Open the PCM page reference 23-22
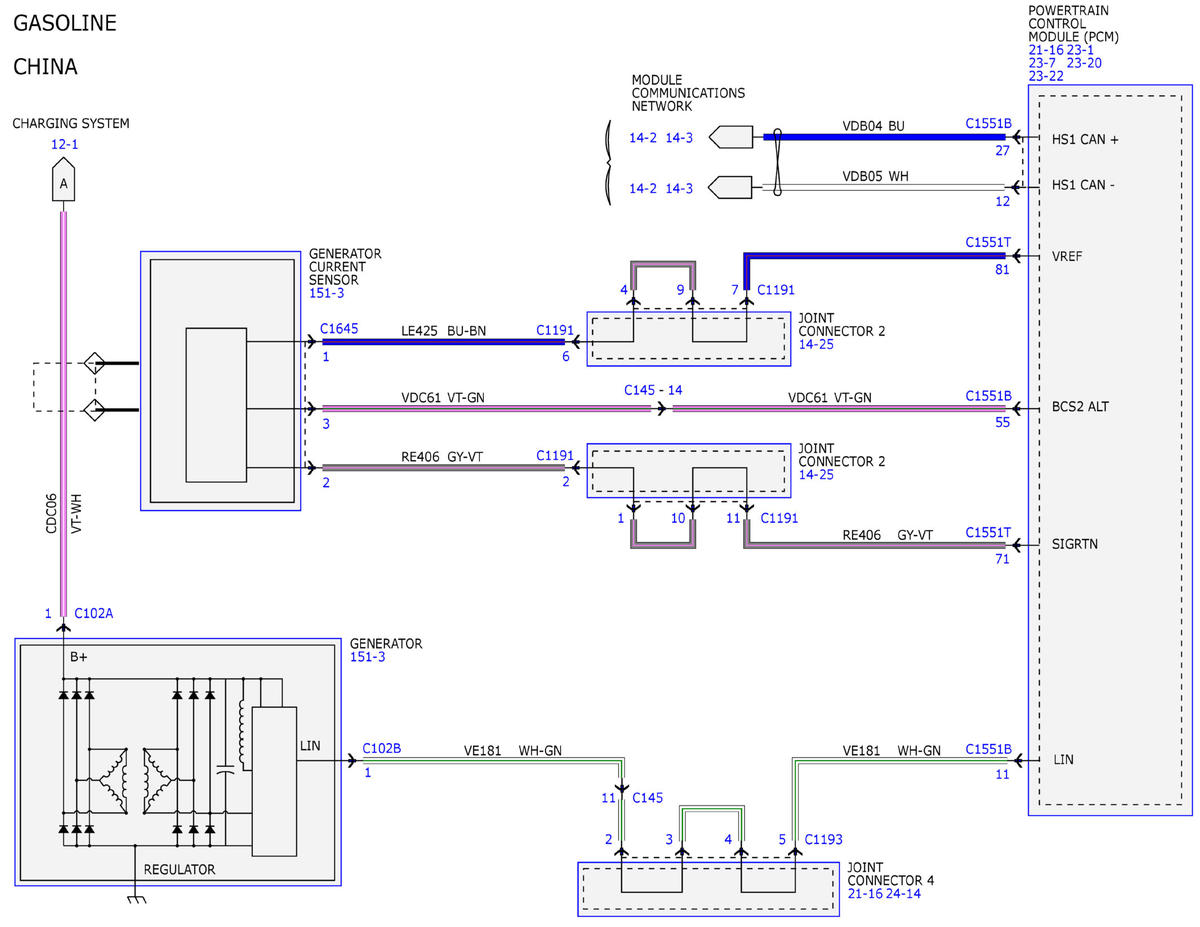The width and height of the screenshot is (1200, 927). tap(1045, 76)
